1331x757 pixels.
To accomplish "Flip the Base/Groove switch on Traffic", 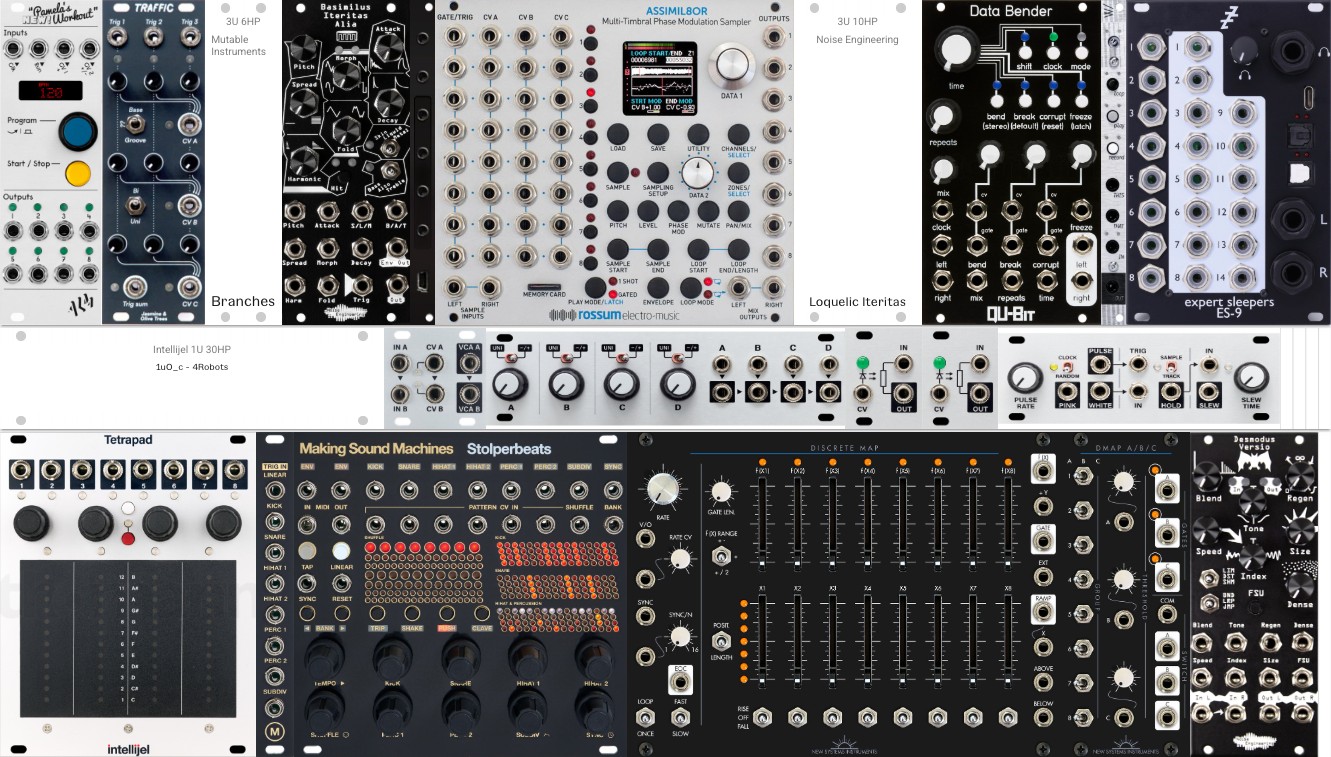I will click(136, 125).
